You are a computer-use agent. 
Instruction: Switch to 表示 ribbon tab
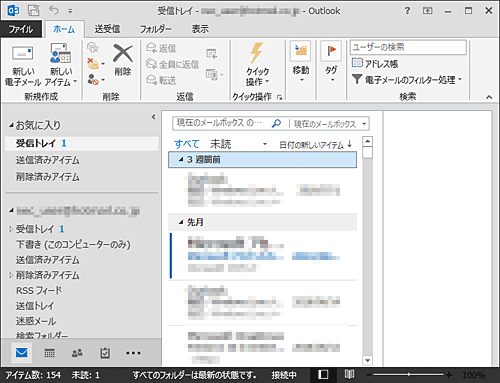point(200,29)
